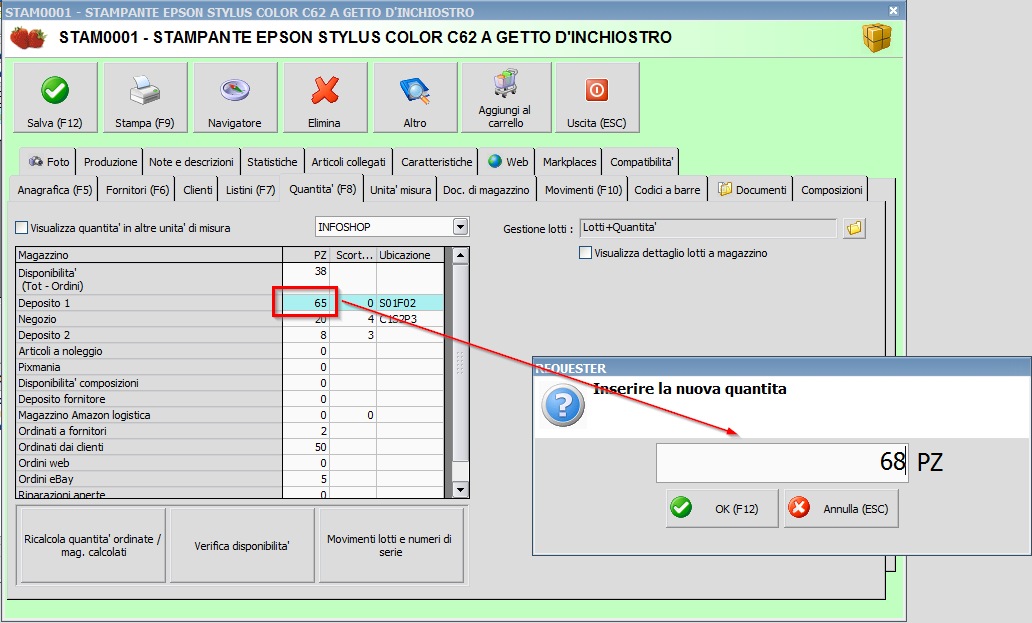Open the Web tab with globe icon
Screen dimensions: 1032x623
point(508,162)
